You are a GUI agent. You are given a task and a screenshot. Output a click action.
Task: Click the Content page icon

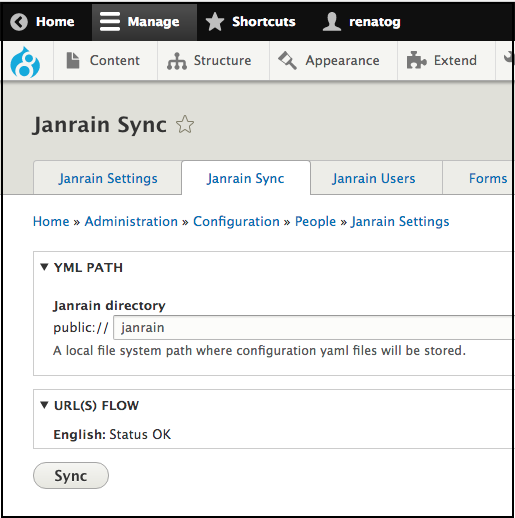click(x=73, y=60)
